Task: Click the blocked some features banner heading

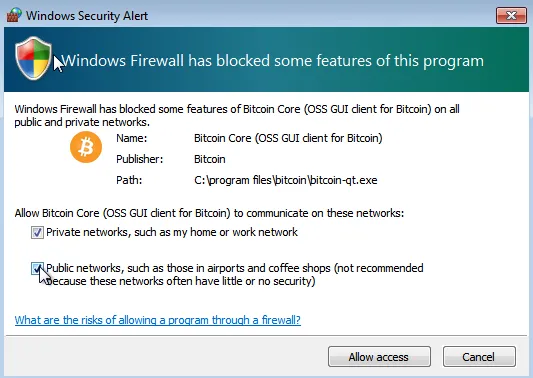Action: pyautogui.click(x=272, y=61)
